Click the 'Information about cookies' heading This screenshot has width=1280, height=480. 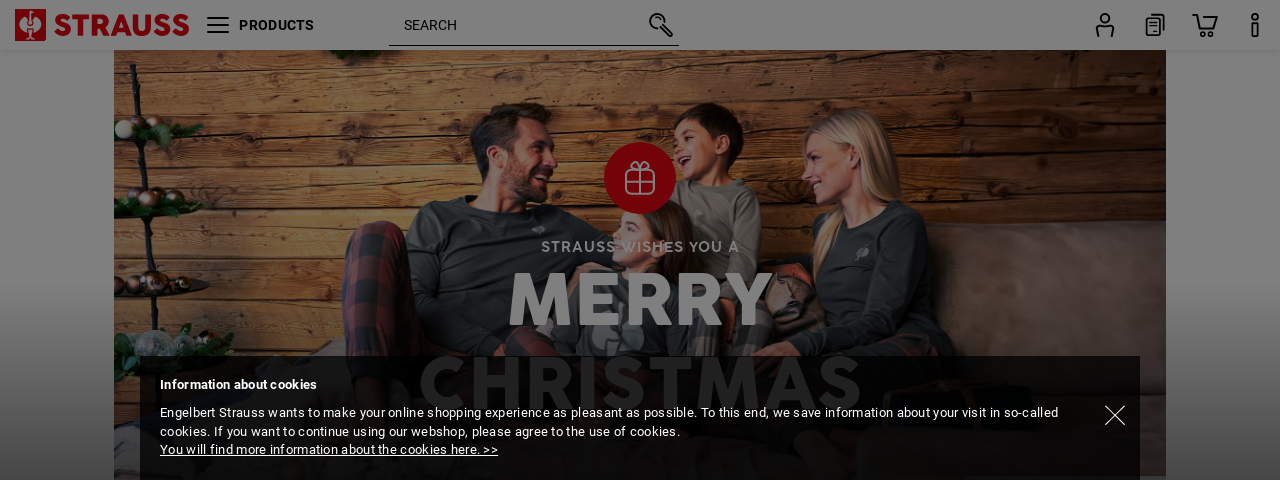click(238, 385)
